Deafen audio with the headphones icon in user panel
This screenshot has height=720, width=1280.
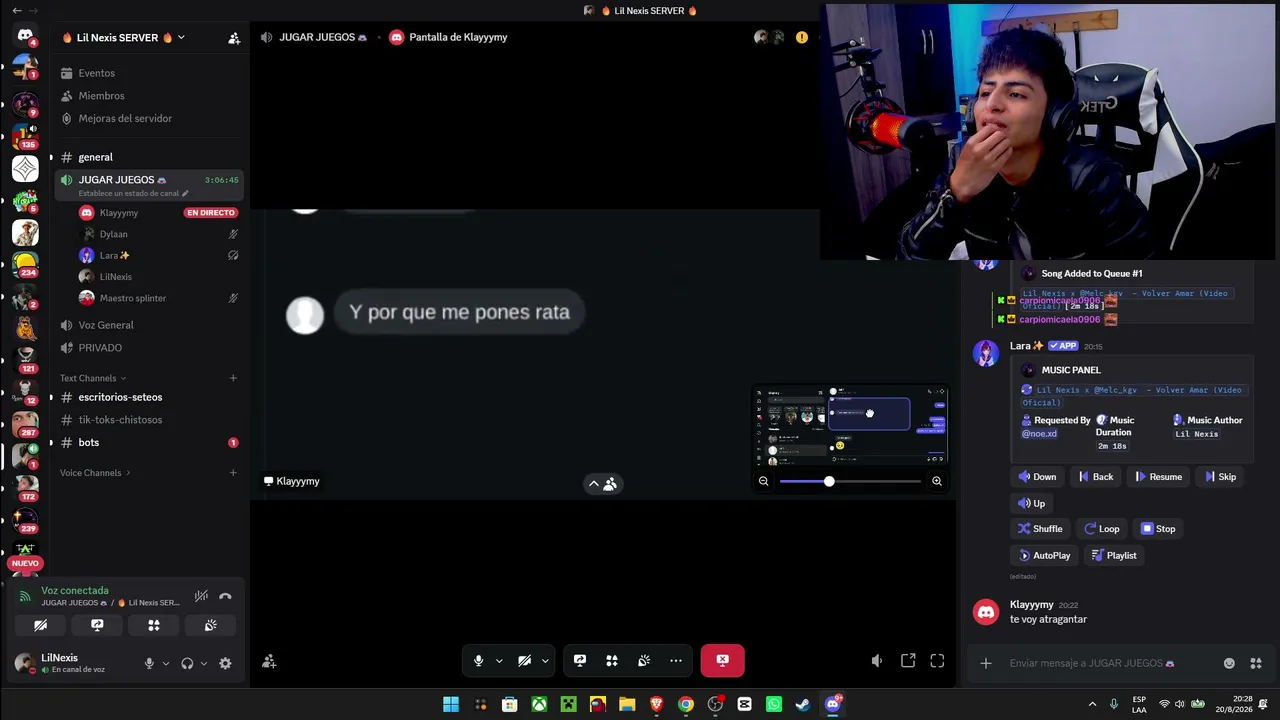(187, 663)
